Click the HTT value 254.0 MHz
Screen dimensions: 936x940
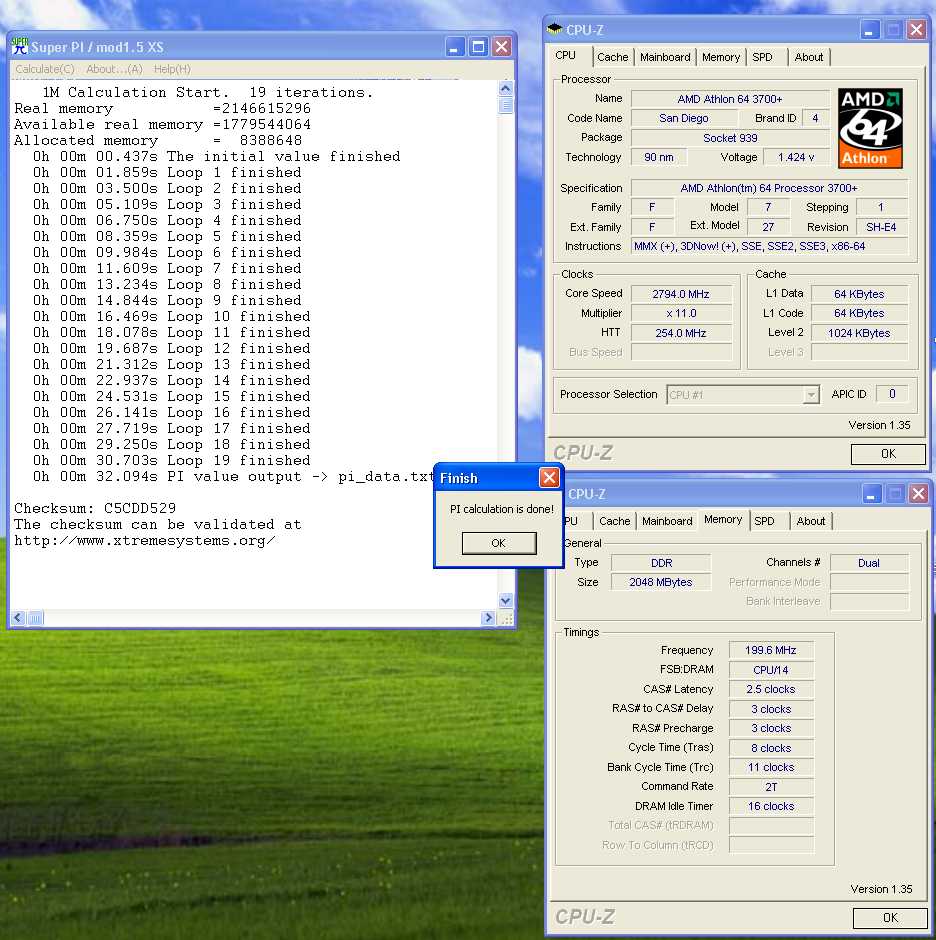pyautogui.click(x=681, y=333)
